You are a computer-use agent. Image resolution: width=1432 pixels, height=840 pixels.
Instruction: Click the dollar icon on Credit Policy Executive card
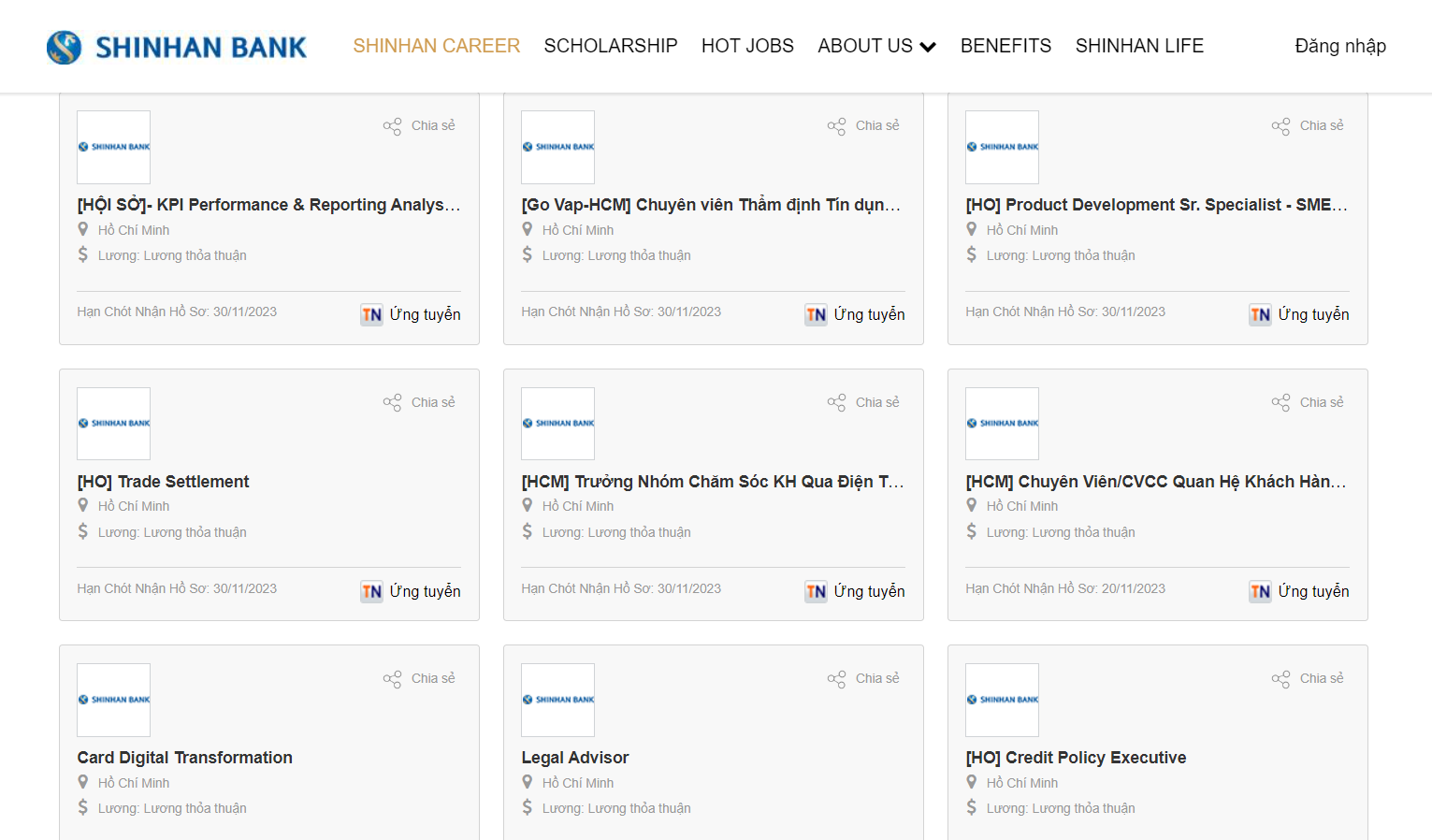(972, 807)
